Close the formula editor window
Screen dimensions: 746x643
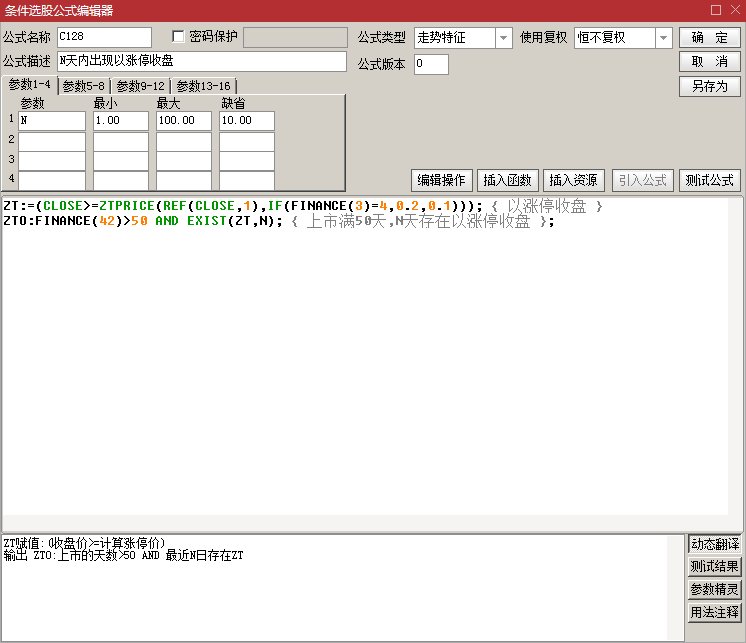point(733,10)
